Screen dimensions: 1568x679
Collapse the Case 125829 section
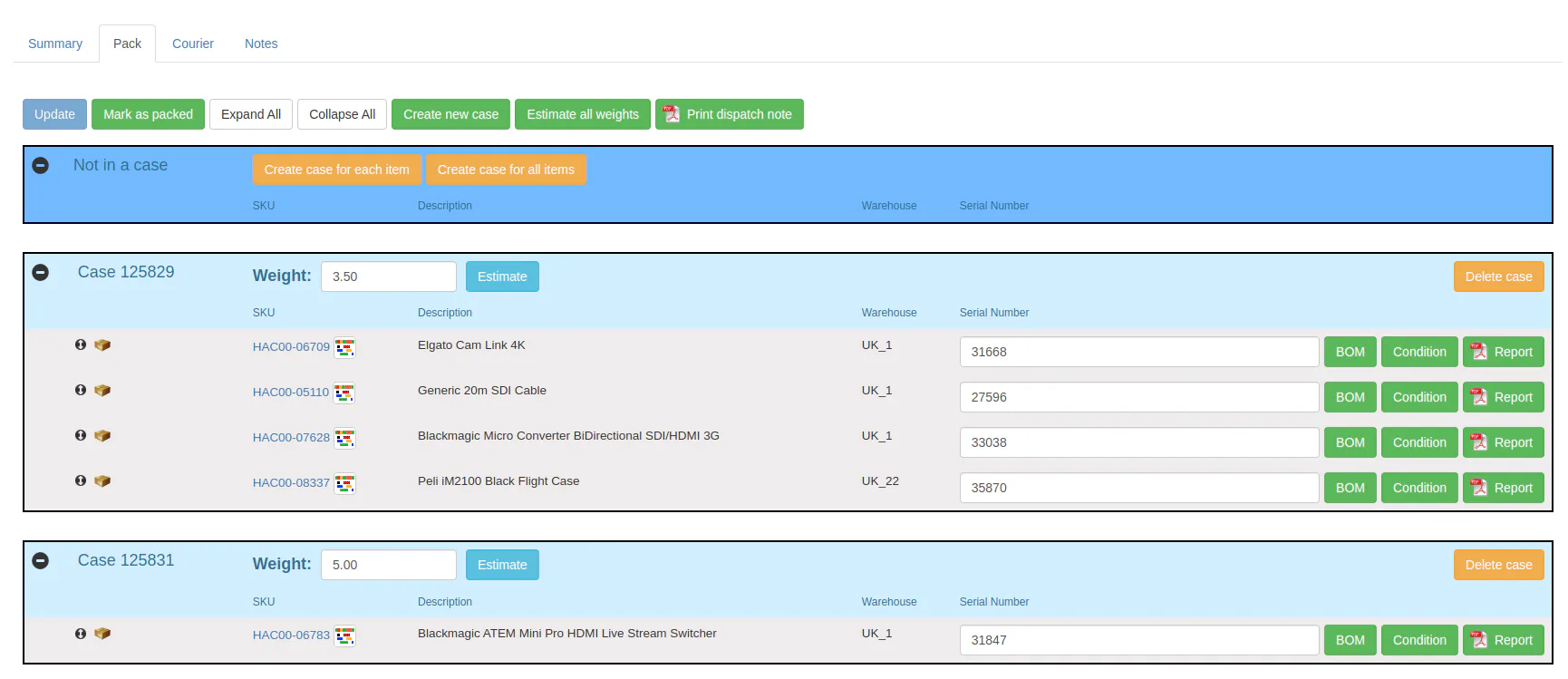pos(41,273)
